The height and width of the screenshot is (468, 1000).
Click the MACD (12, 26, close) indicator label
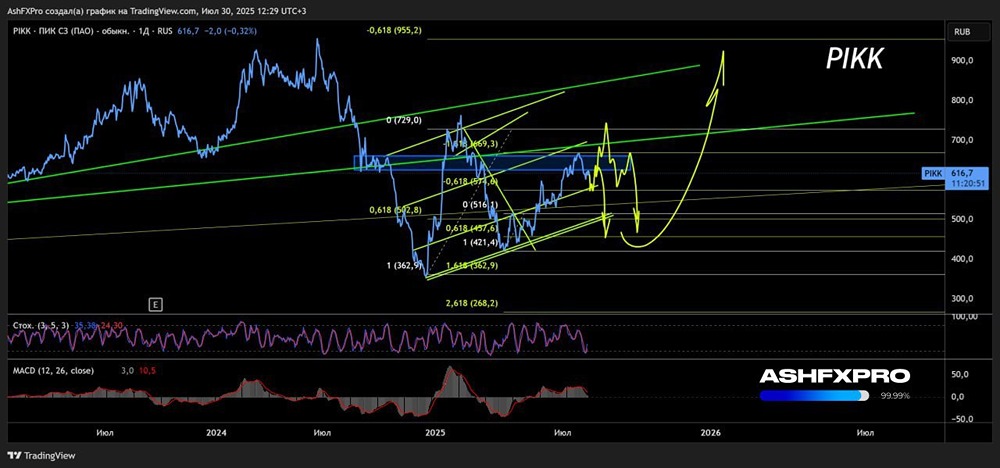click(x=53, y=370)
